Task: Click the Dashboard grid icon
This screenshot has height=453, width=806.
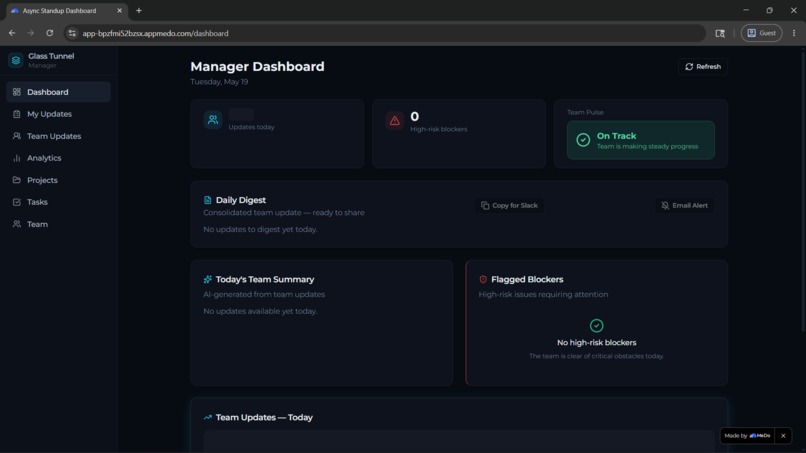Action: pos(16,92)
